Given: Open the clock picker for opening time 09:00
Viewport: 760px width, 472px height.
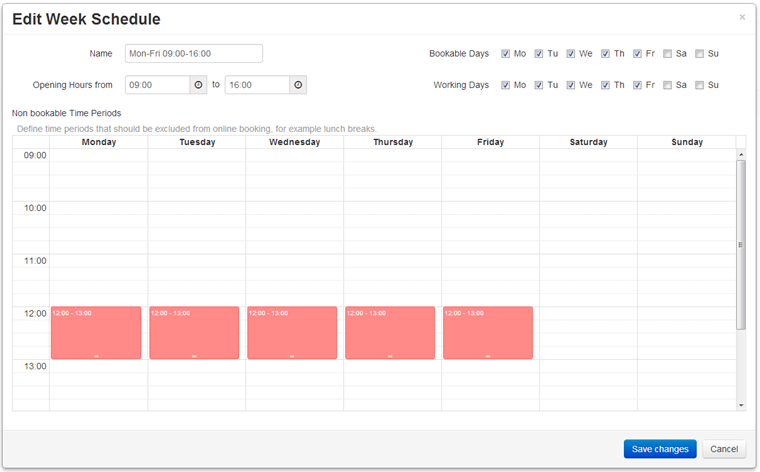Looking at the screenshot, I should 198,85.
